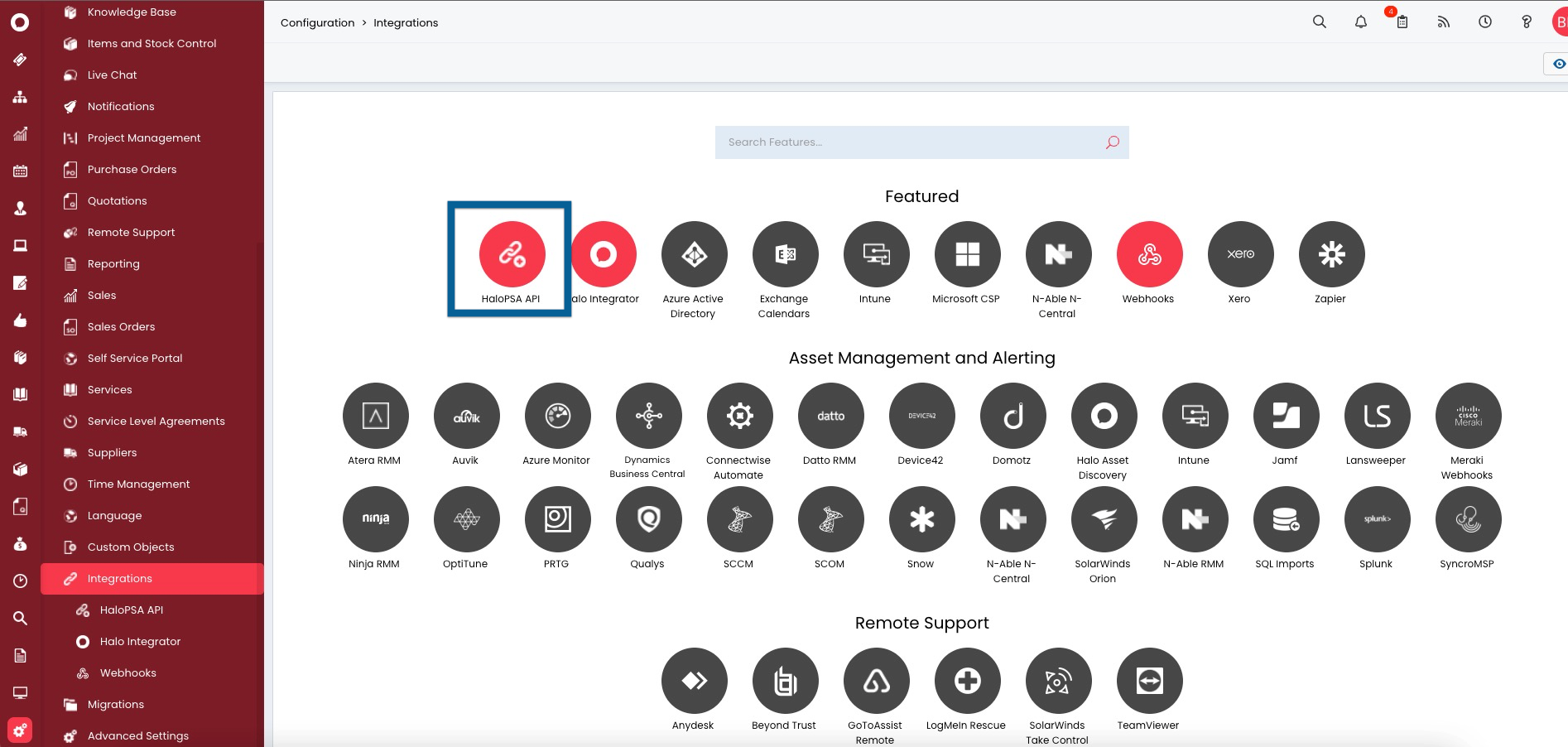Screen dimensions: 1568x747
Task: Open the Datto RMM integration
Action: coord(830,416)
